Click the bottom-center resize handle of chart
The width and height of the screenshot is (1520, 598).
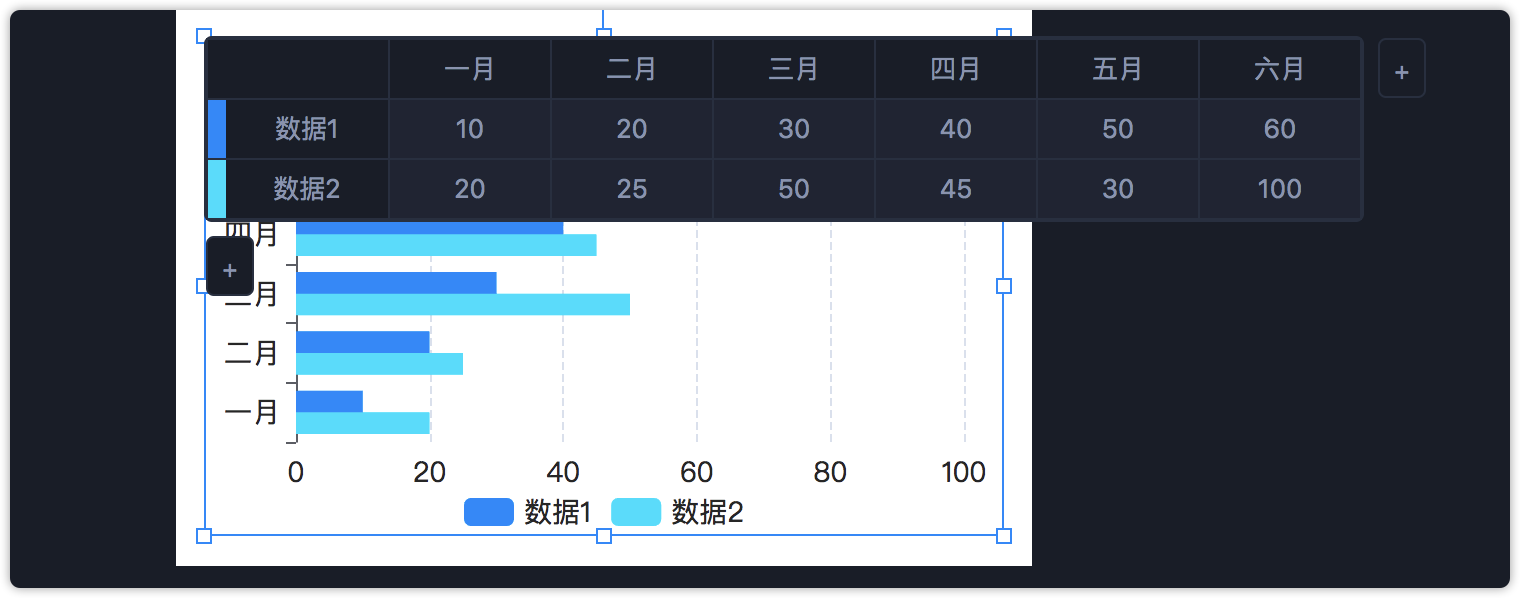604,536
